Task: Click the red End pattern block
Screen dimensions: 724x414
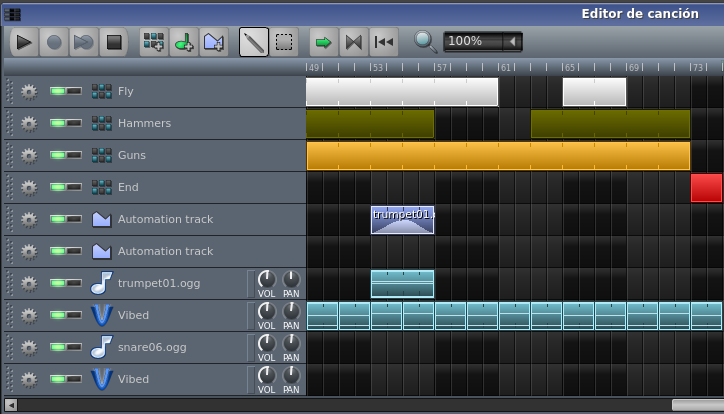Action: pyautogui.click(x=706, y=187)
